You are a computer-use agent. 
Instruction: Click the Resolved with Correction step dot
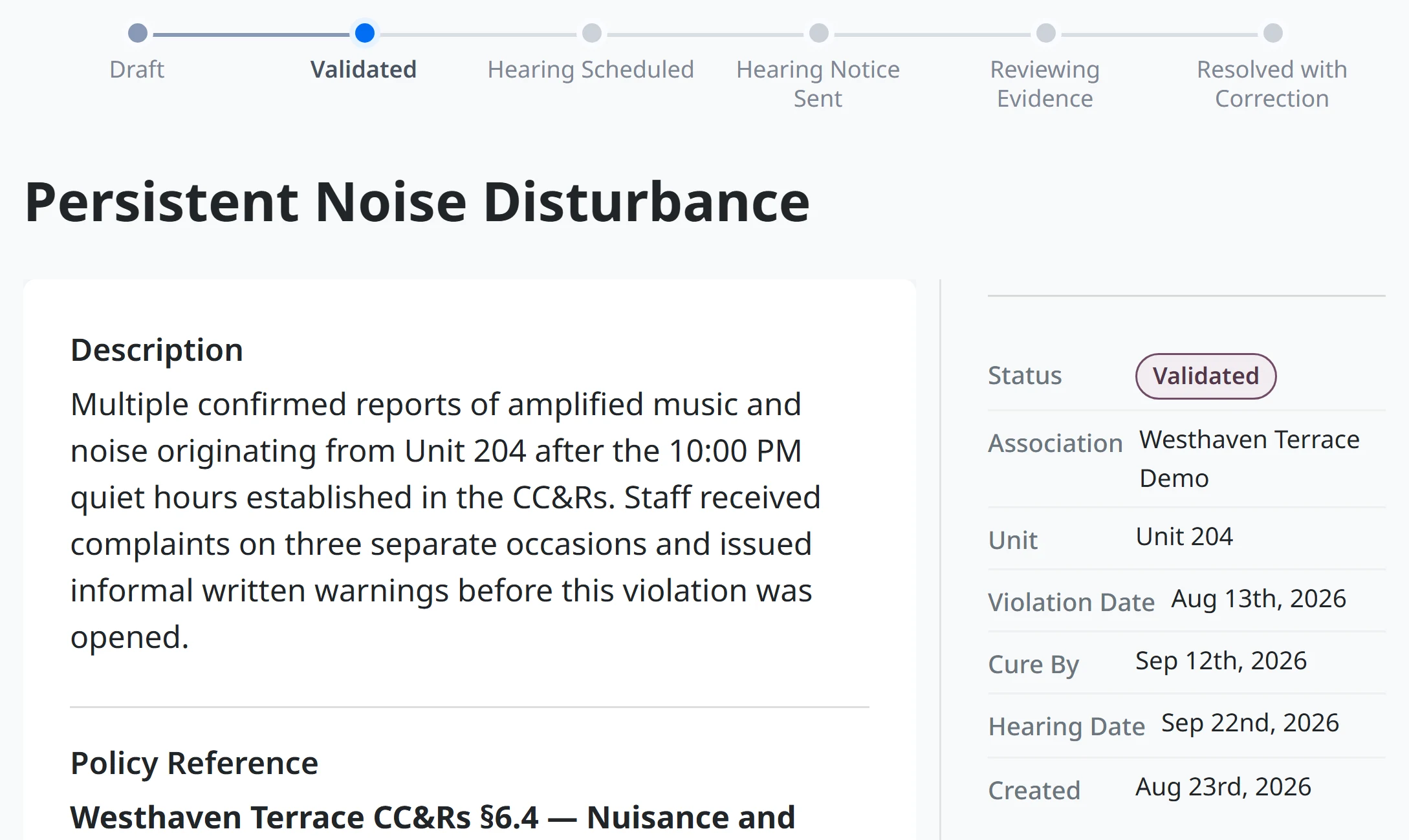point(1272,33)
